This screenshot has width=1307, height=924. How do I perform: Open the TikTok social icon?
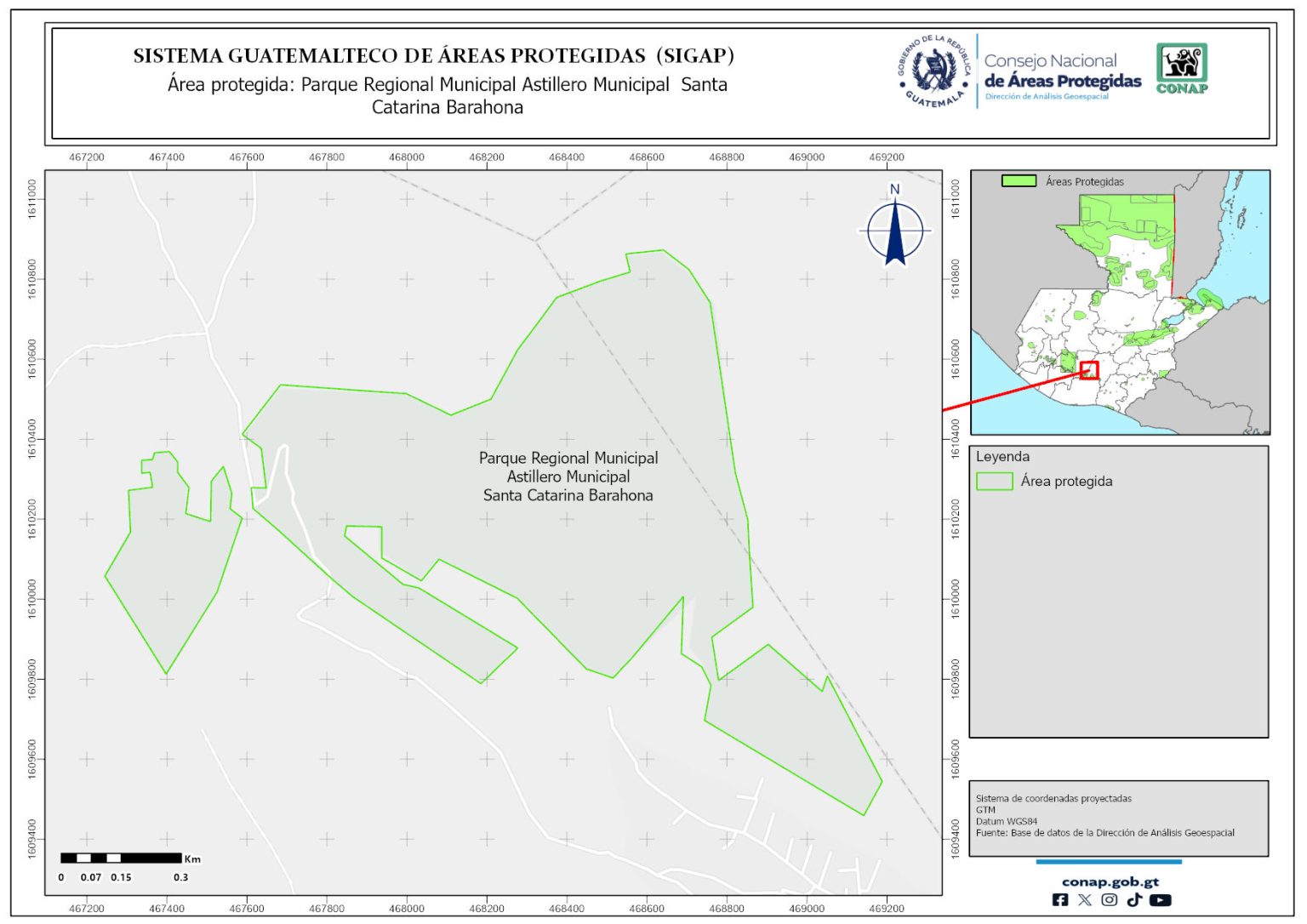[1134, 900]
